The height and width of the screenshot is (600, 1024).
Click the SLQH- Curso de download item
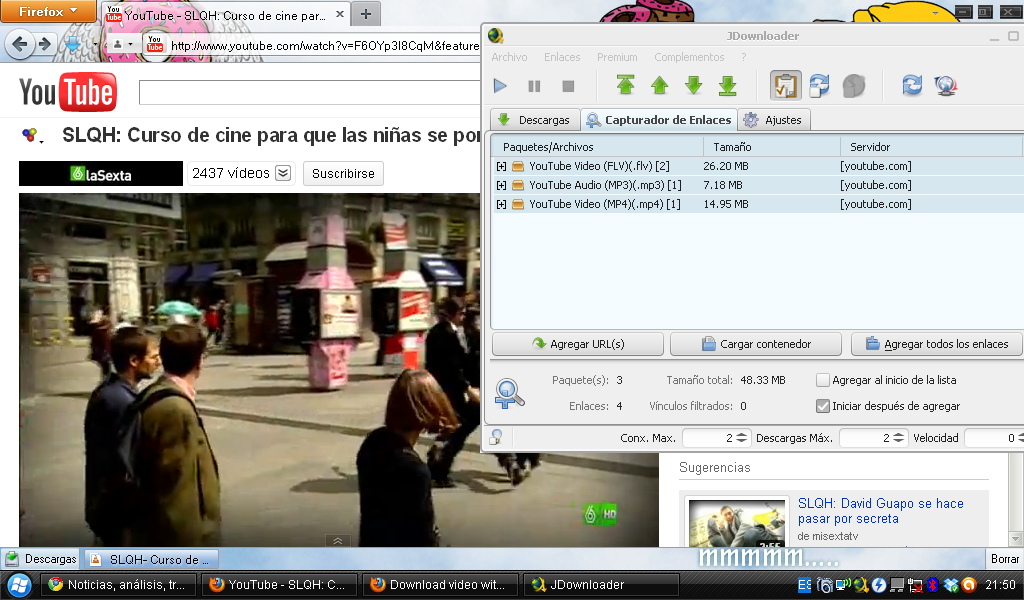point(150,560)
